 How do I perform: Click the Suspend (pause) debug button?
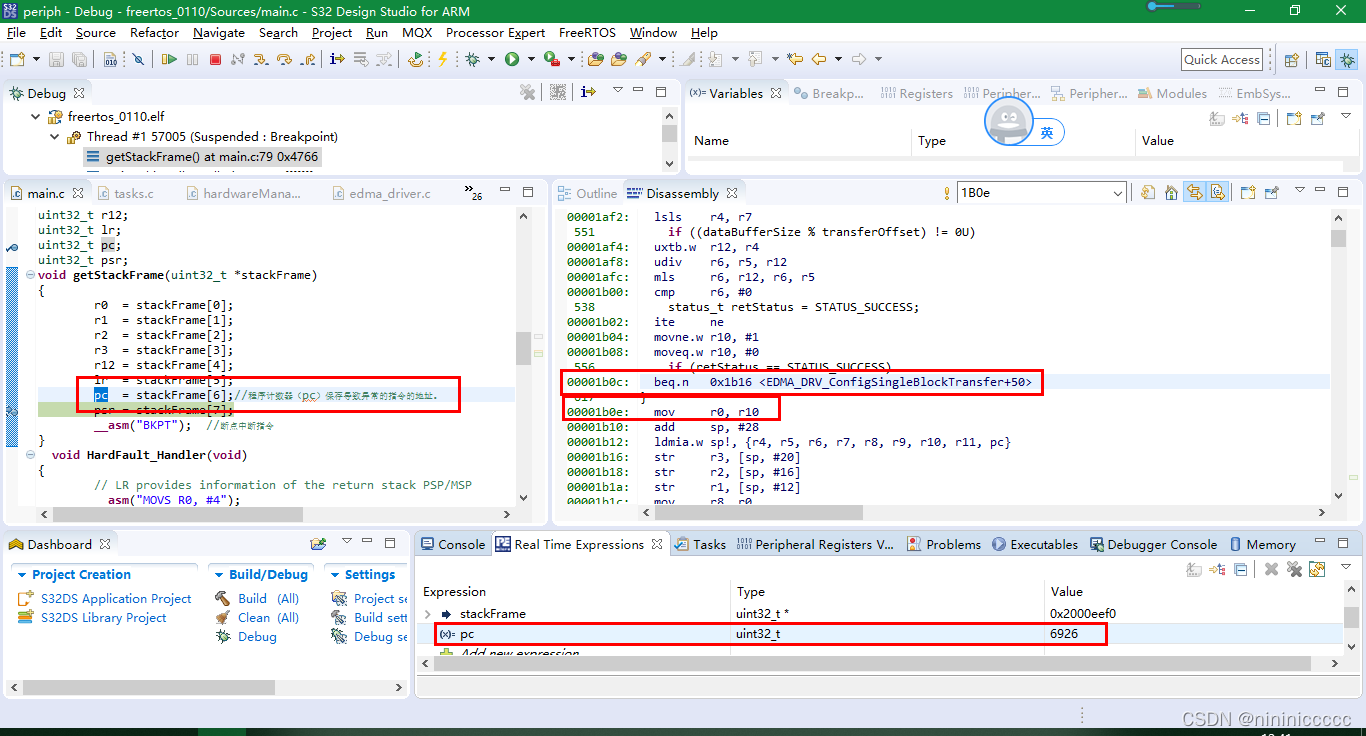(192, 60)
